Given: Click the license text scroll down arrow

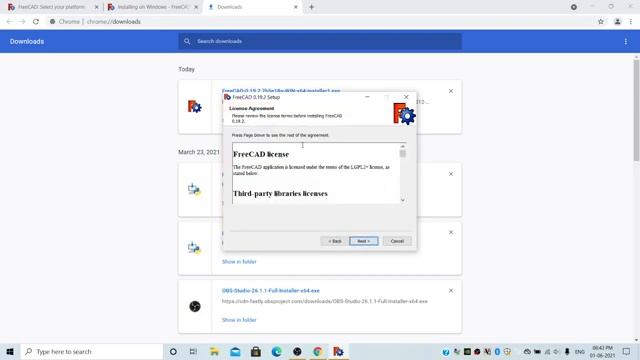Looking at the screenshot, I should point(402,200).
